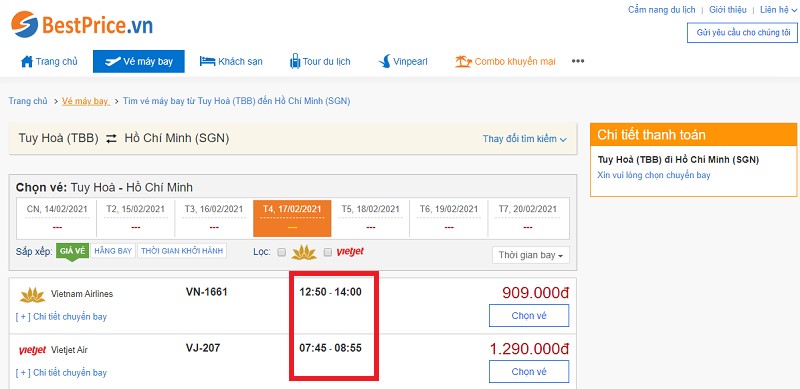The height and width of the screenshot is (389, 800).
Task: Open Tour du lịch suitcase icon
Action: point(295,61)
